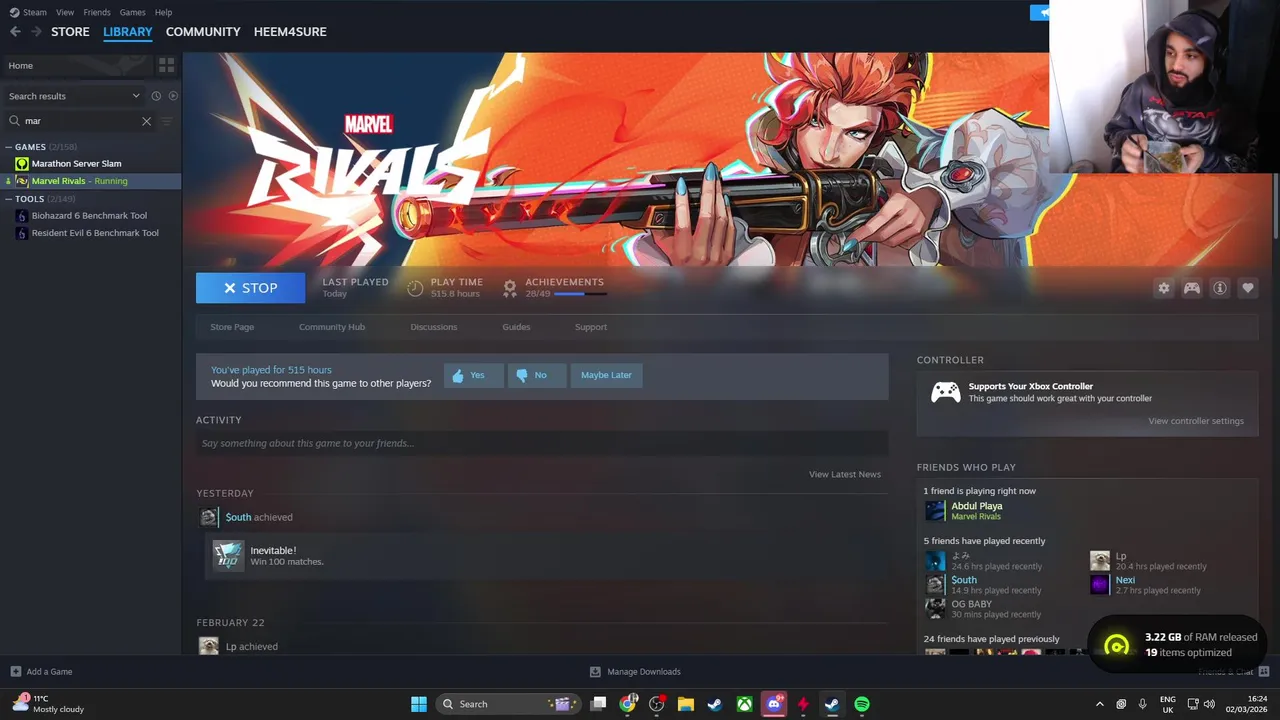Clear the library search text

point(146,121)
